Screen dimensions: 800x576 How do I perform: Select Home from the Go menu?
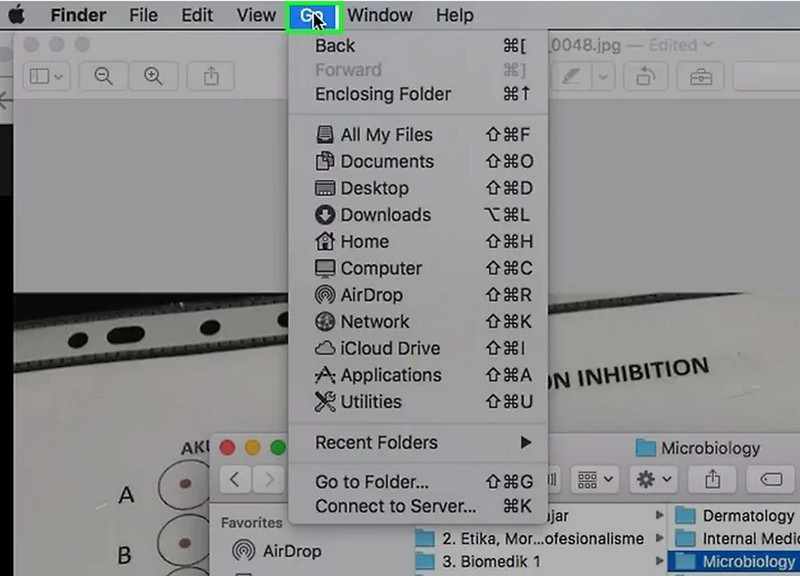click(x=418, y=241)
